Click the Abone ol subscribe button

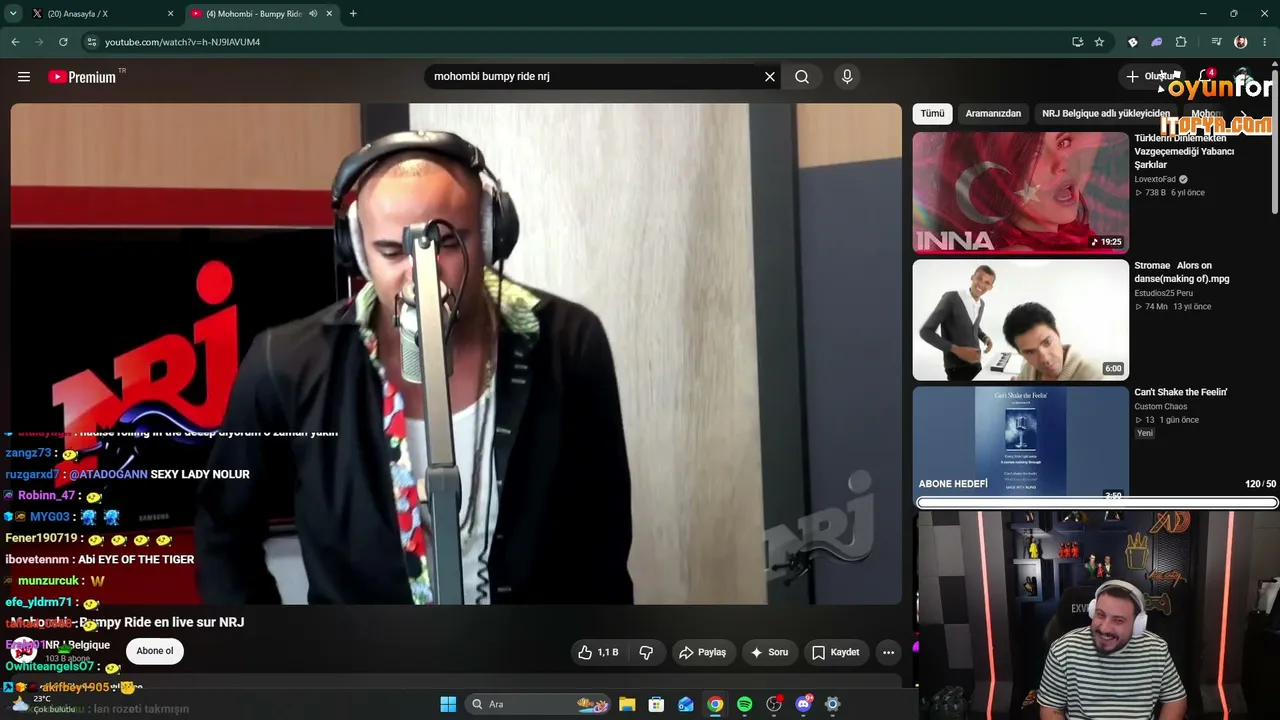(155, 651)
